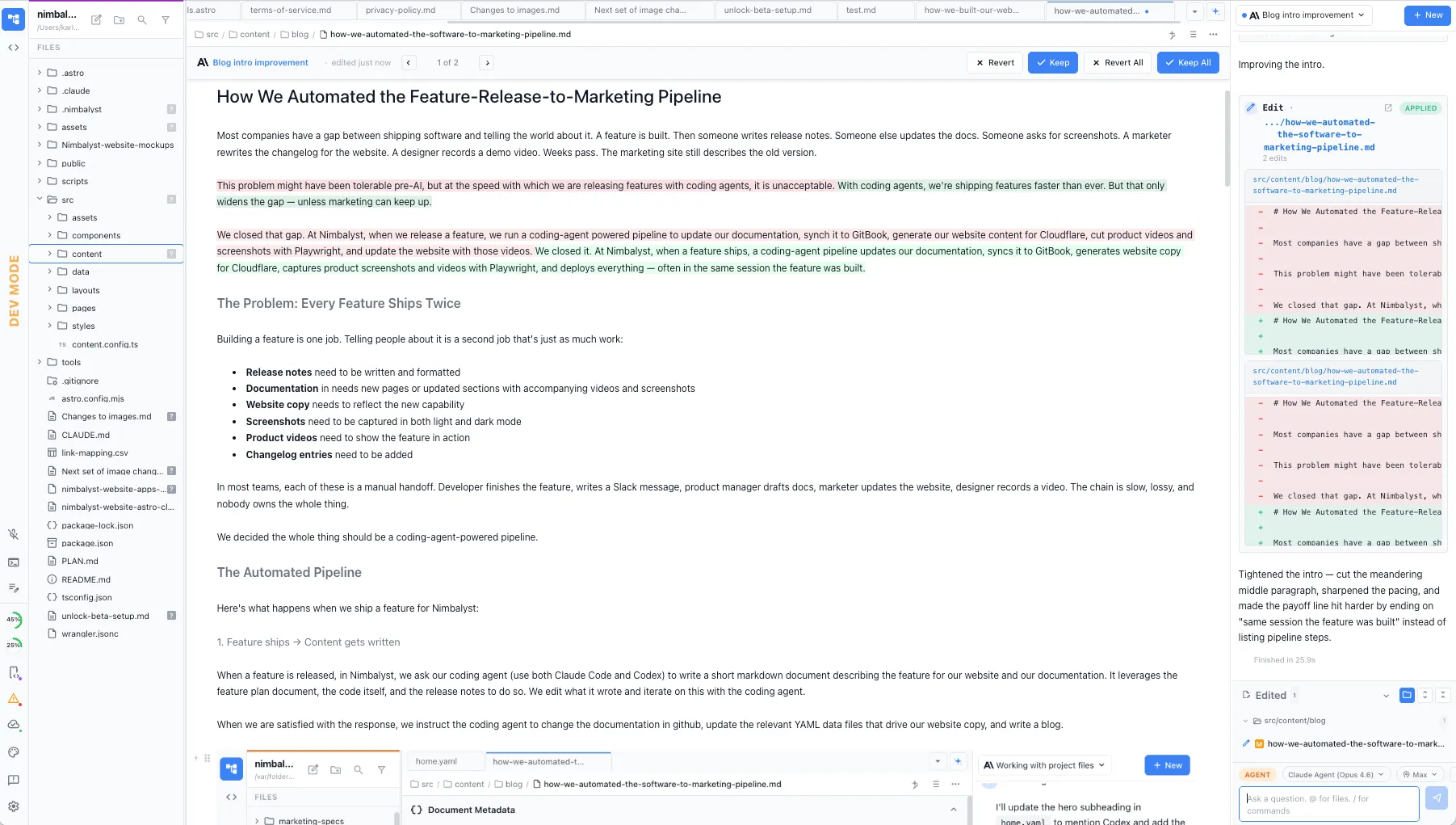The width and height of the screenshot is (1456, 825).
Task: Open the Claude Agent (Opus 4.6) model dropdown
Action: [x=1335, y=774]
